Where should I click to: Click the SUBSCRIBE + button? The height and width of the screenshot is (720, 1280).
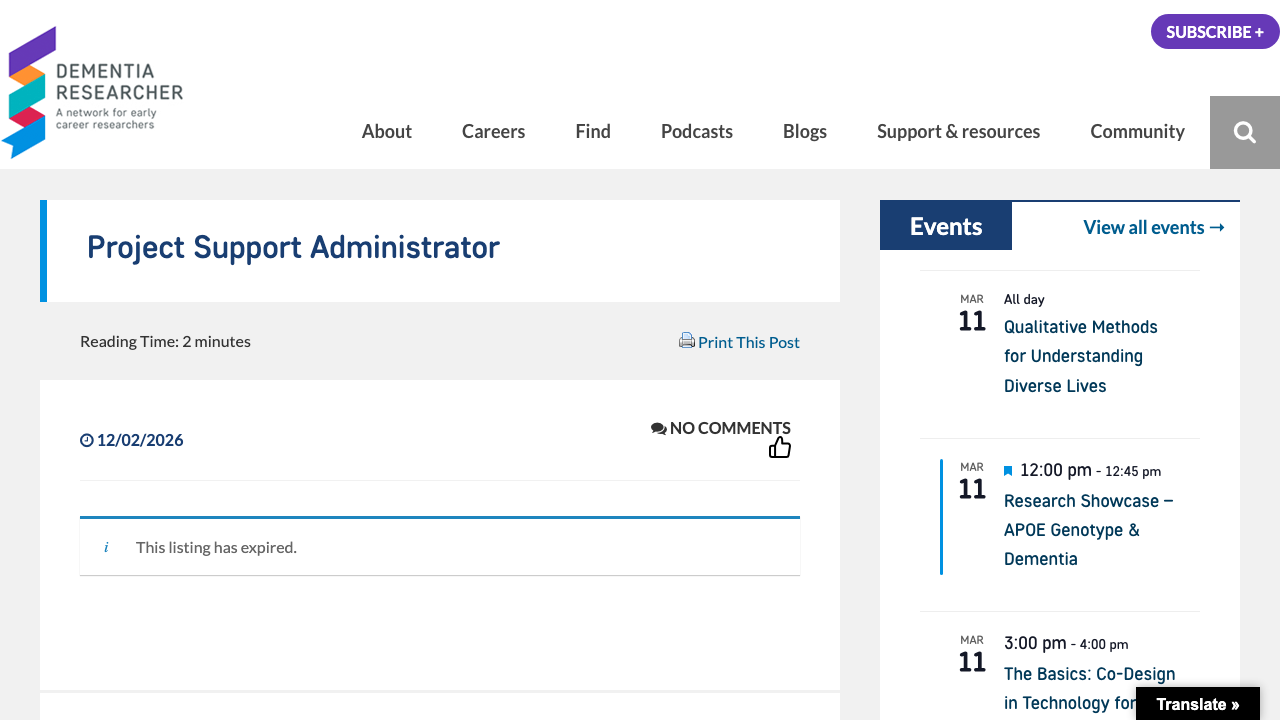[1214, 31]
